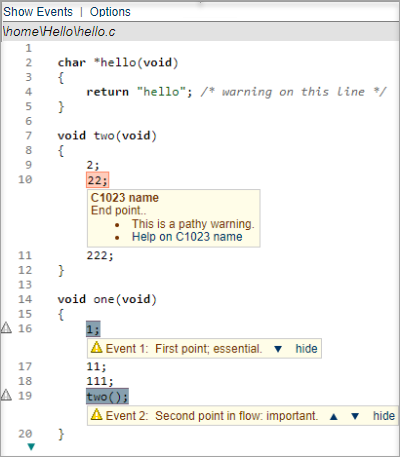Click the '2;' statement on line 9
This screenshot has height=457, width=400.
coord(93,165)
